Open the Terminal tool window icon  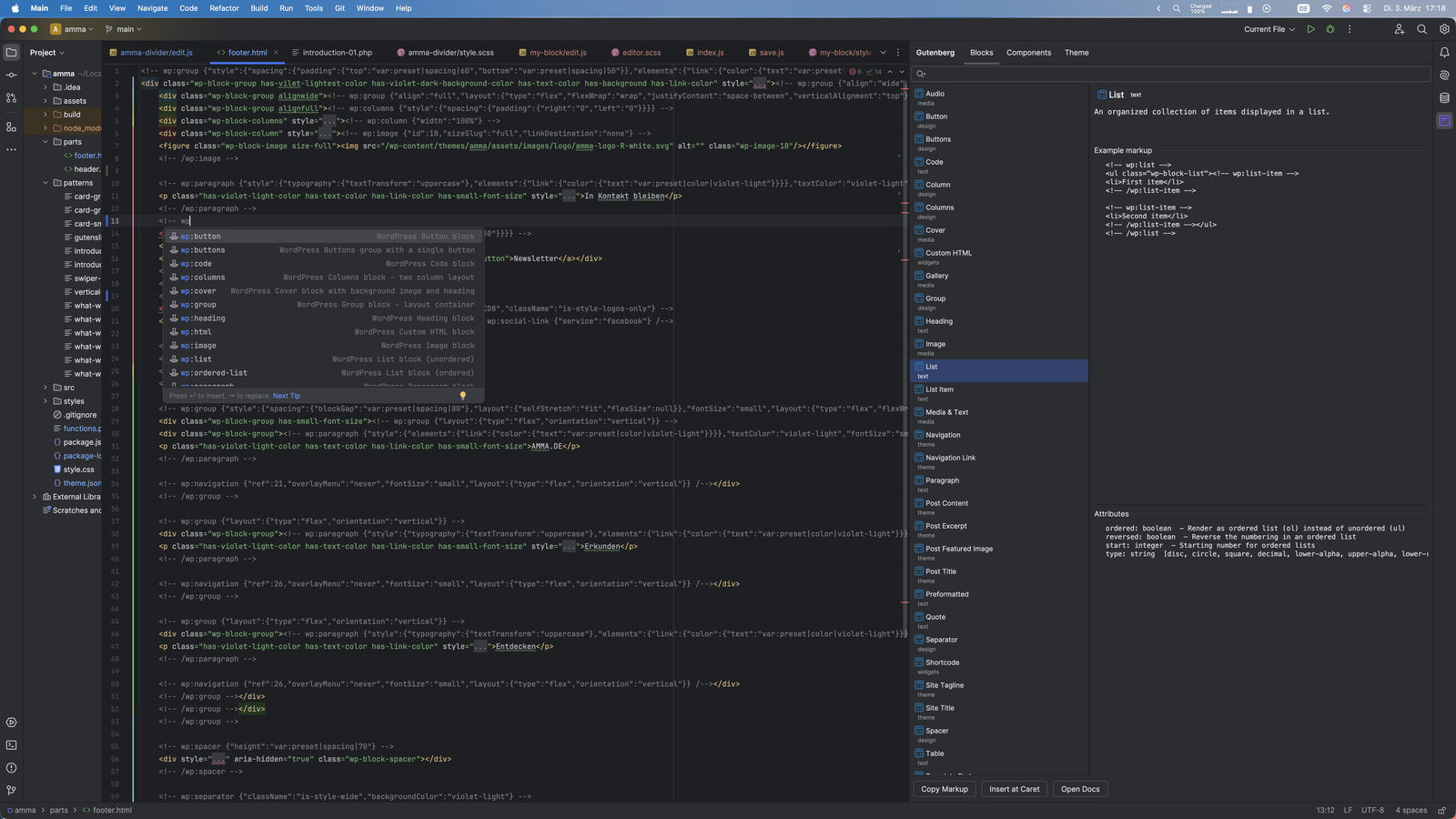11,744
